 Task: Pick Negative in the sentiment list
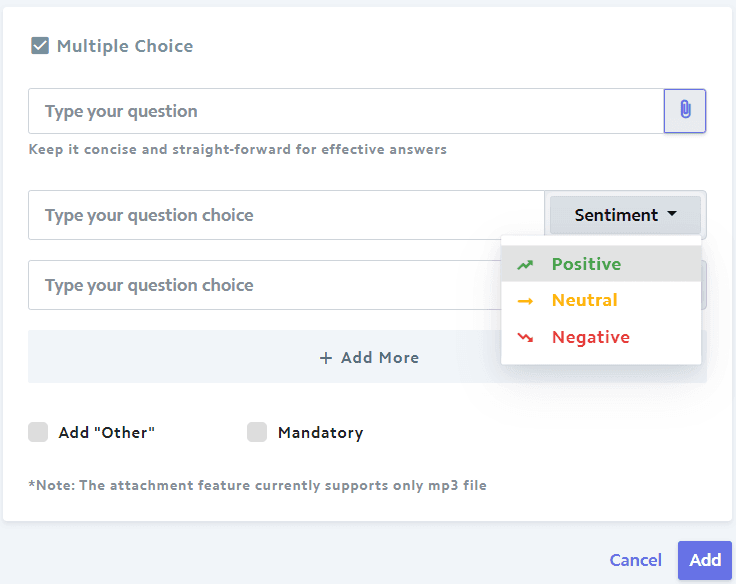(x=601, y=337)
